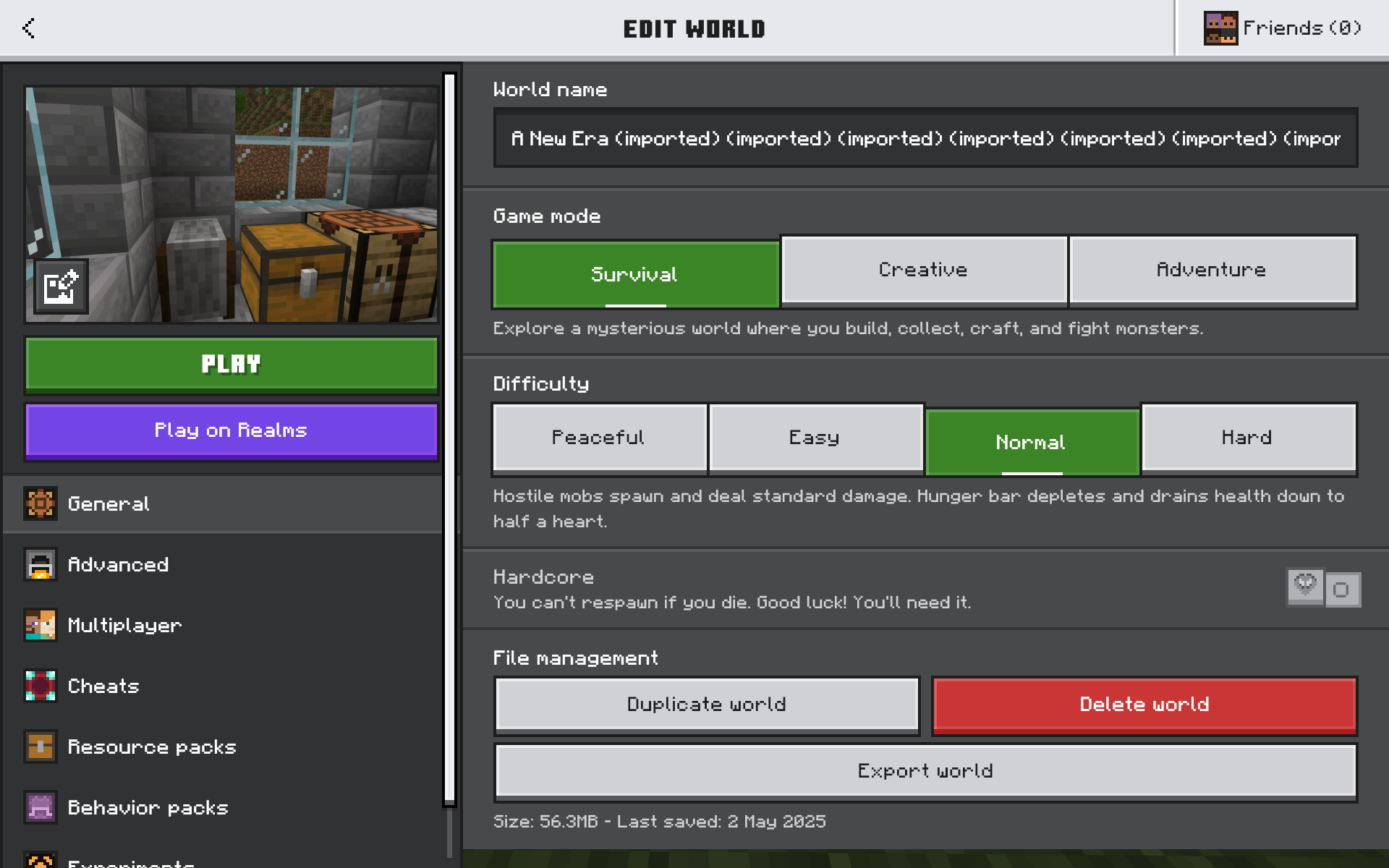Click the Behavior packs icon

41,807
